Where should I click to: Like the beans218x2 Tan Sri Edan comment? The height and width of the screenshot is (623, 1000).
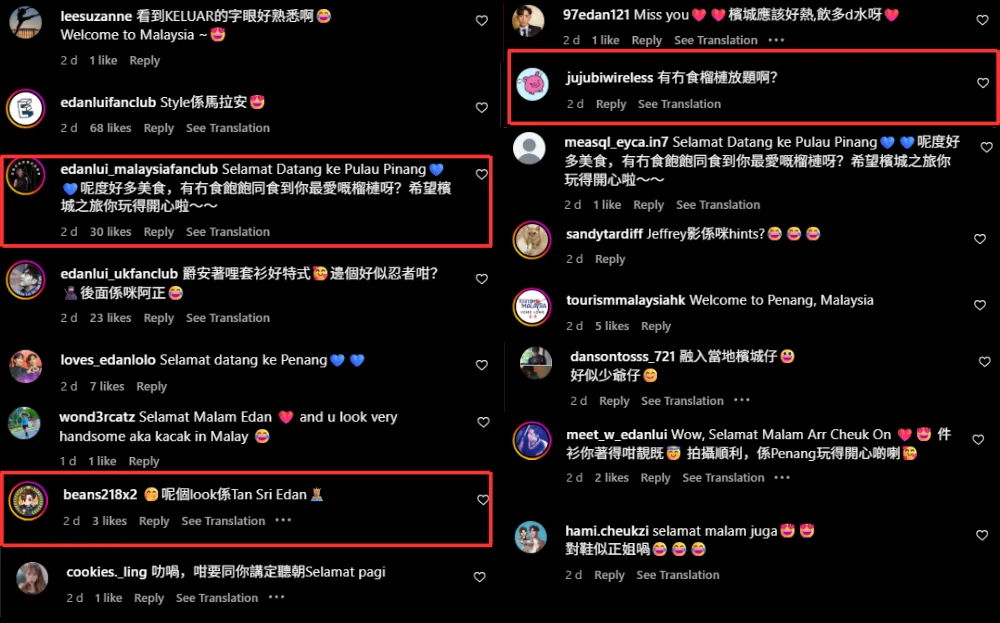point(483,500)
